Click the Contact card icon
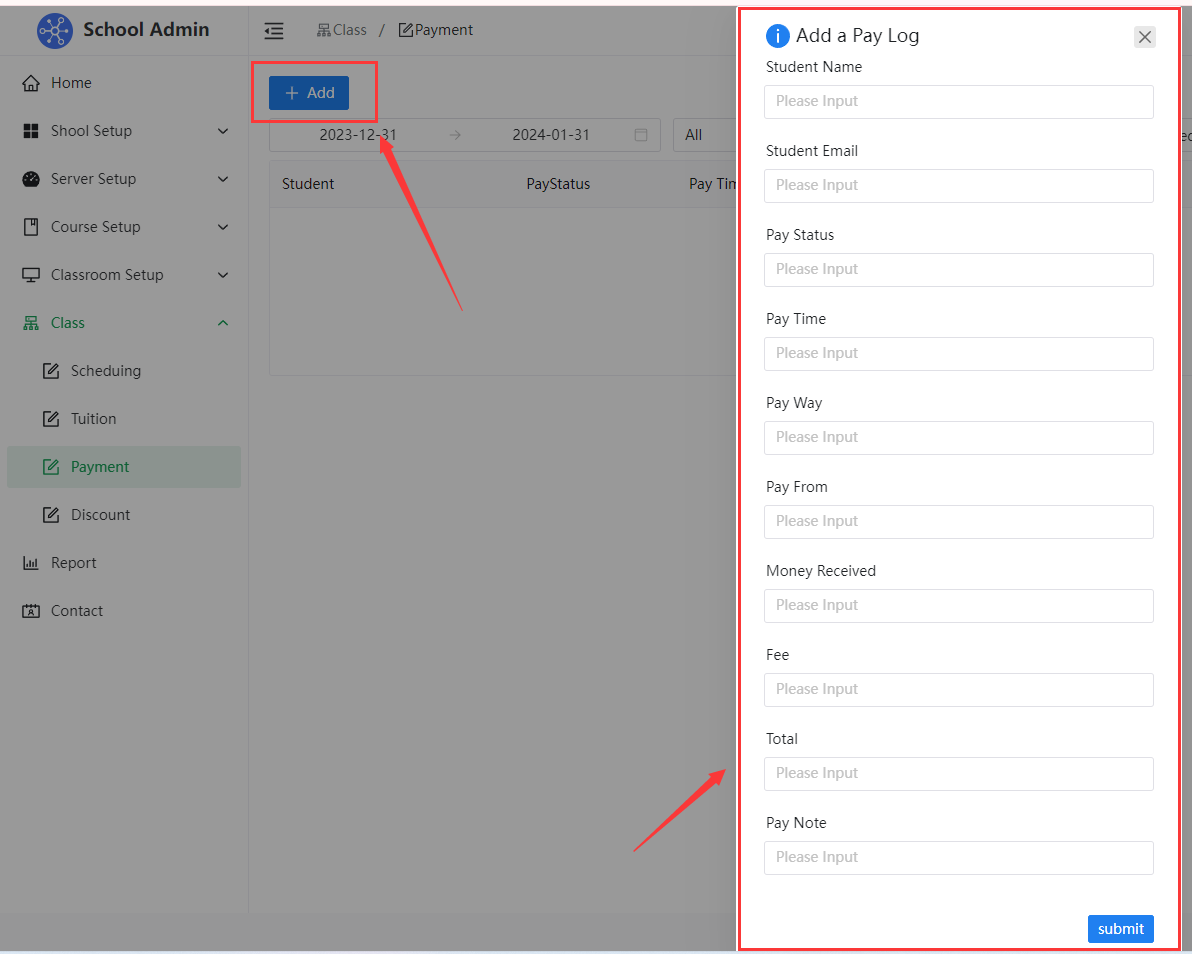Image resolution: width=1192 pixels, height=954 pixels. [x=31, y=611]
